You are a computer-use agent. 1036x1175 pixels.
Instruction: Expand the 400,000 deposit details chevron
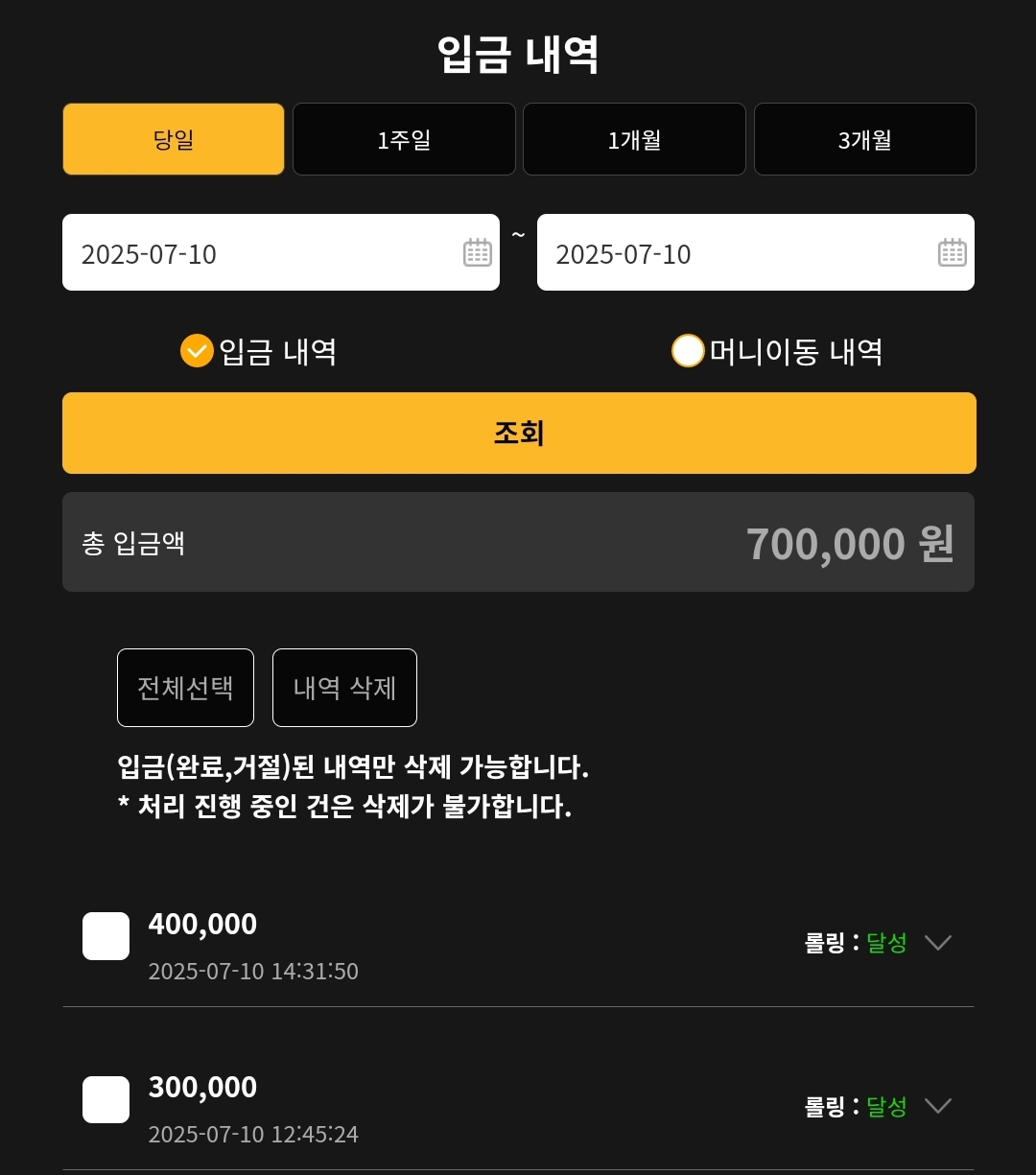click(x=937, y=942)
